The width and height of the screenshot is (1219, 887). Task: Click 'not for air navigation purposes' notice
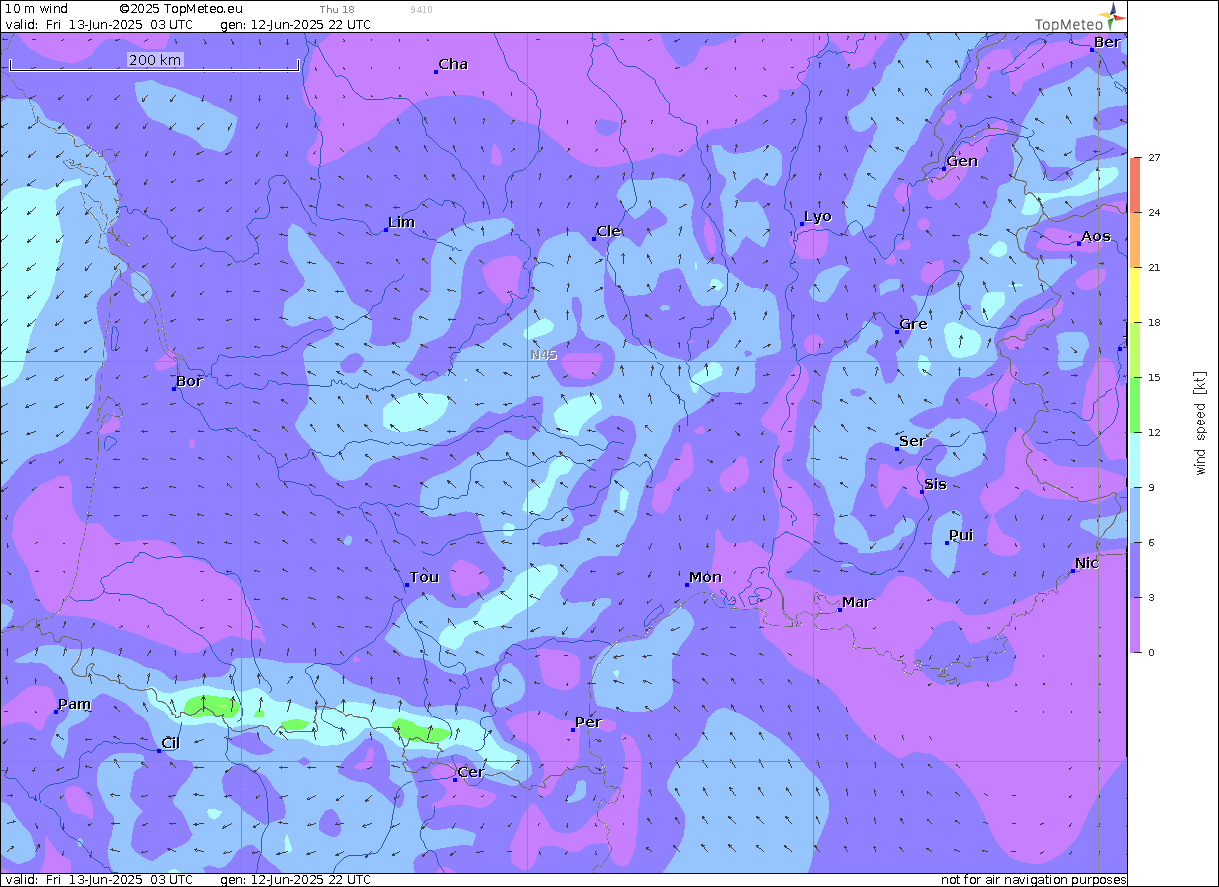1034,880
